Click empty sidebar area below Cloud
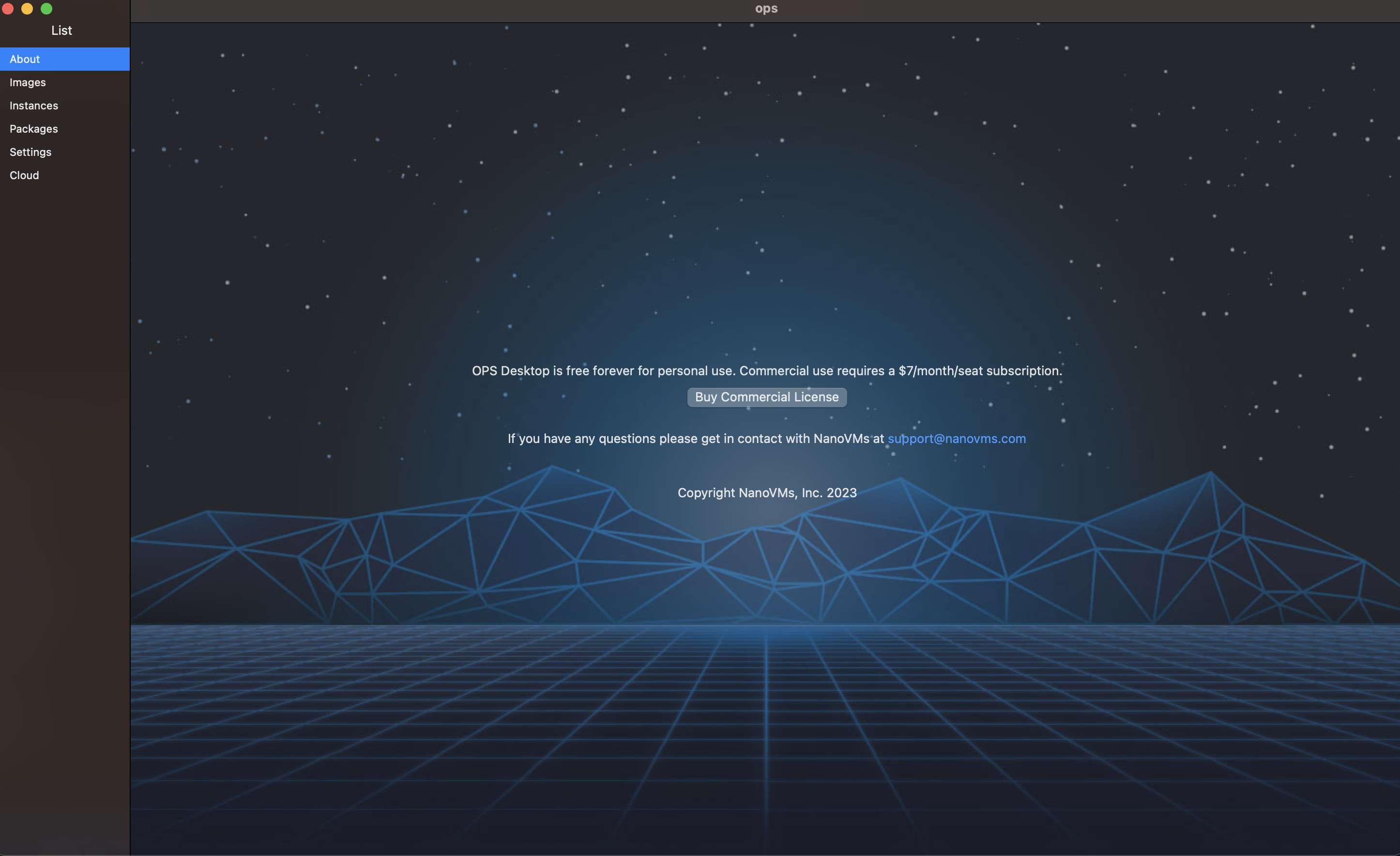This screenshot has height=856, width=1400. [65, 455]
